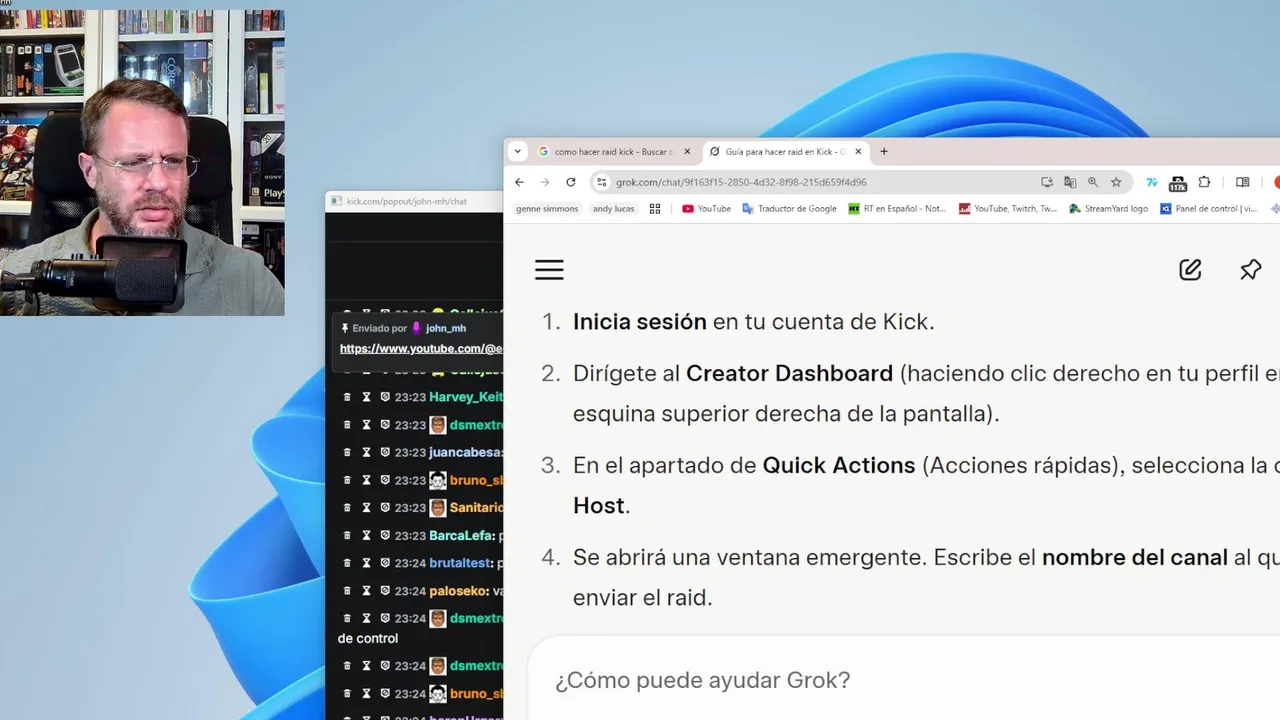Click the Sanitario username in Kick chat
The width and height of the screenshot is (1280, 720).
pos(476,507)
